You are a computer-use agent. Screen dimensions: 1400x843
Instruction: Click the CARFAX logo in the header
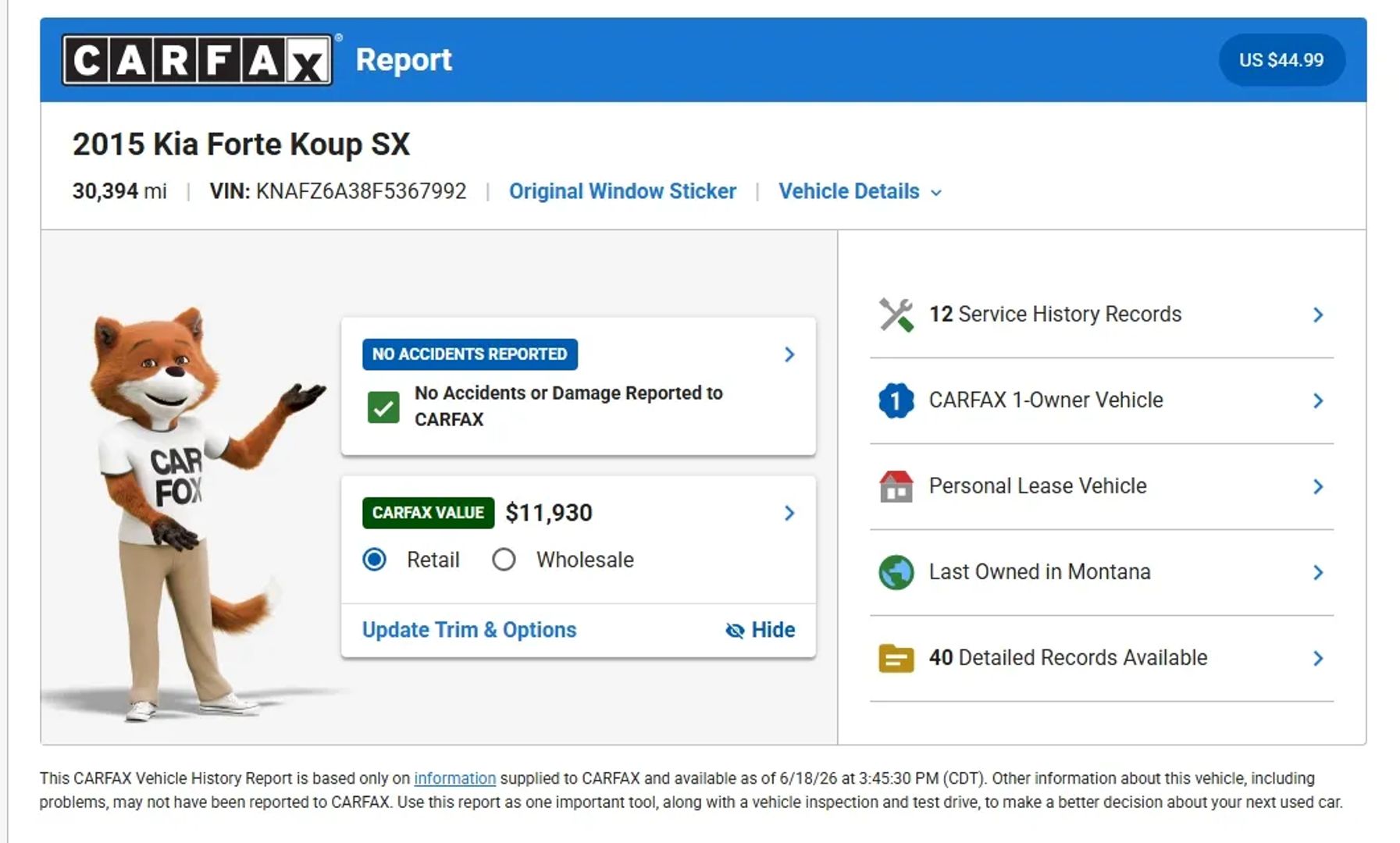(x=197, y=59)
